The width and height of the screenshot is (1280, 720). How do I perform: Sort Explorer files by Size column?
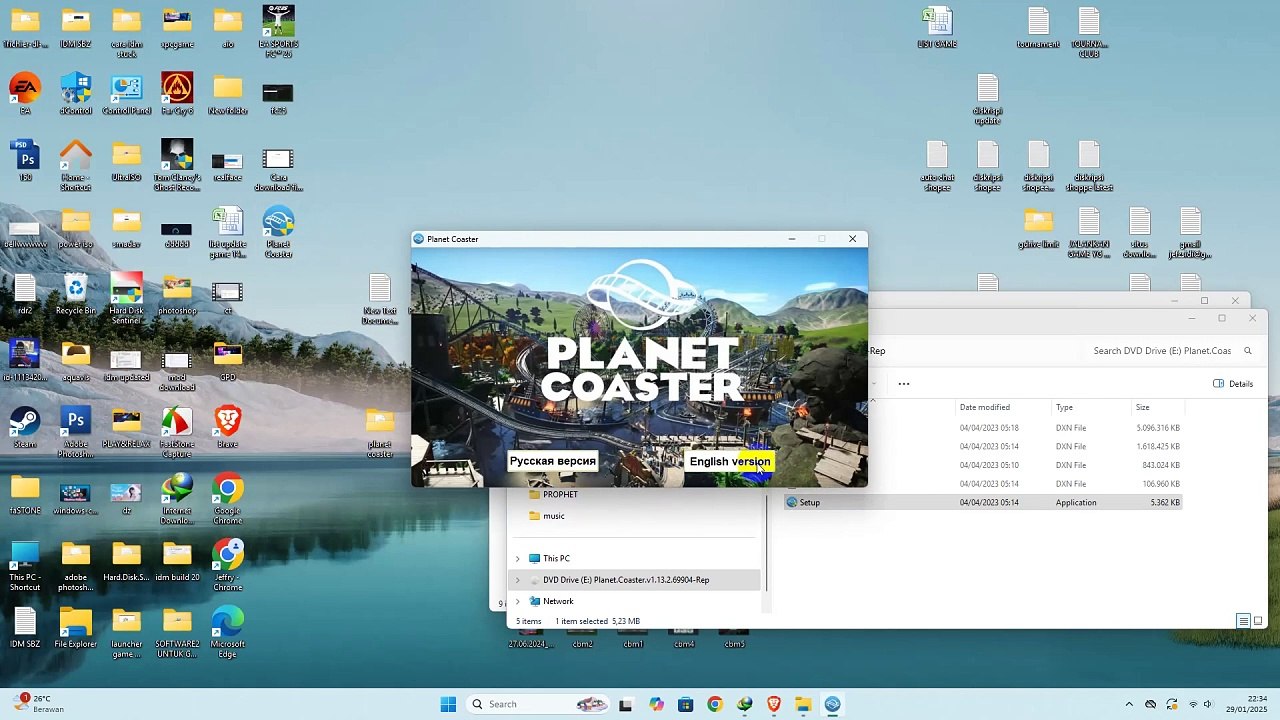pyautogui.click(x=1143, y=407)
